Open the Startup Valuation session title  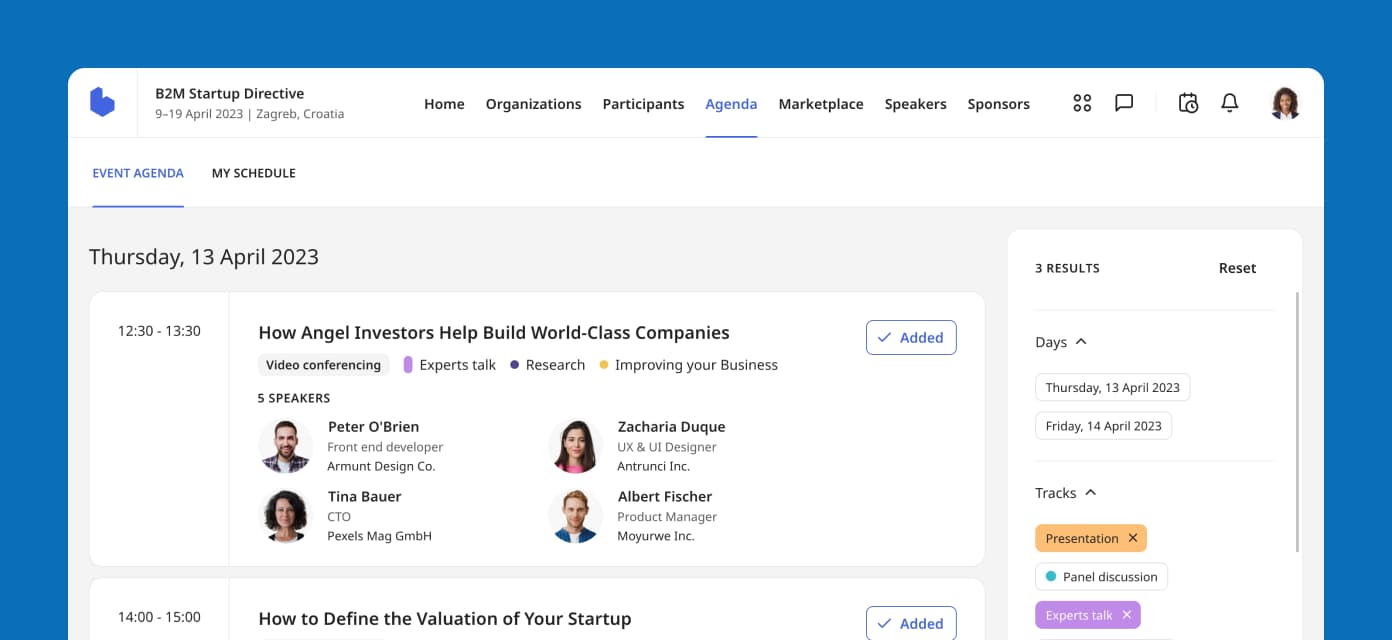pos(445,619)
